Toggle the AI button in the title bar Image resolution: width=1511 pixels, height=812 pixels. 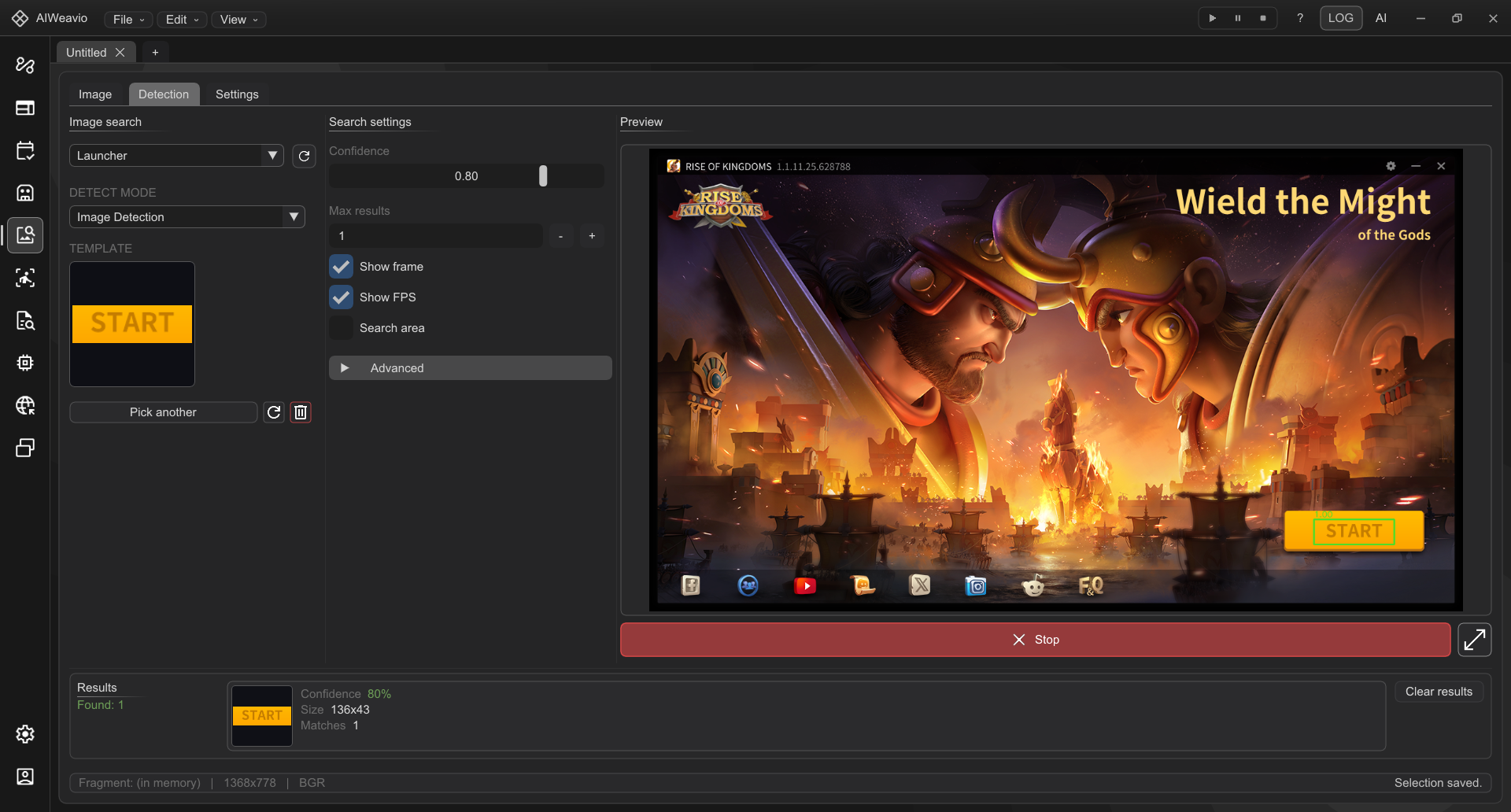point(1381,18)
